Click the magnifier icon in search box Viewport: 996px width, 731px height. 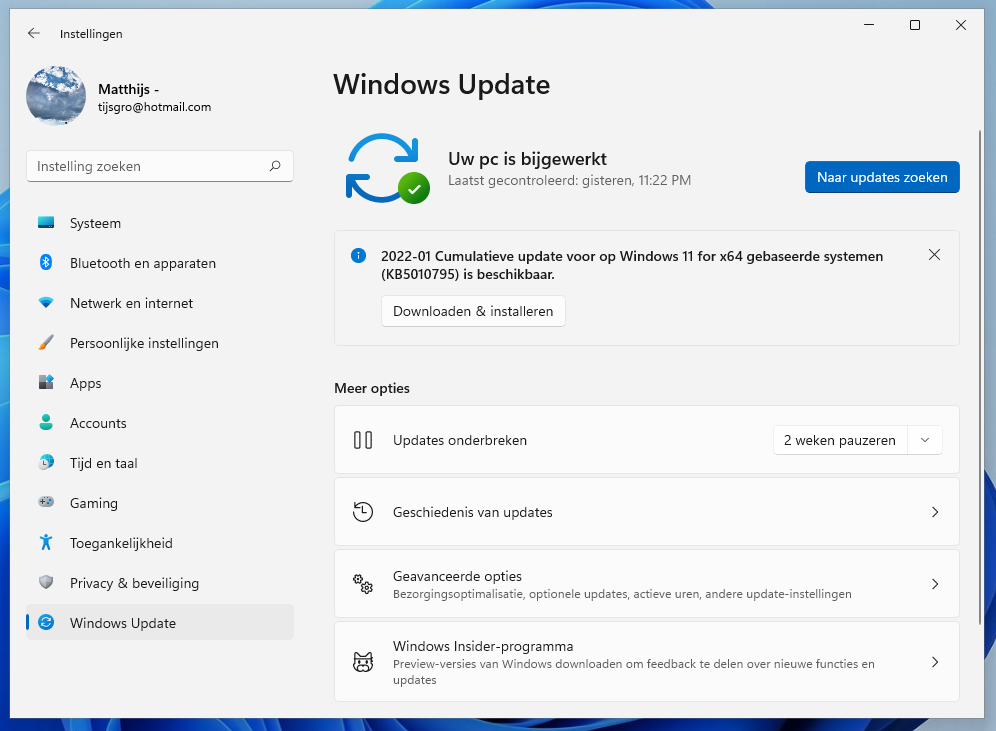pos(275,167)
